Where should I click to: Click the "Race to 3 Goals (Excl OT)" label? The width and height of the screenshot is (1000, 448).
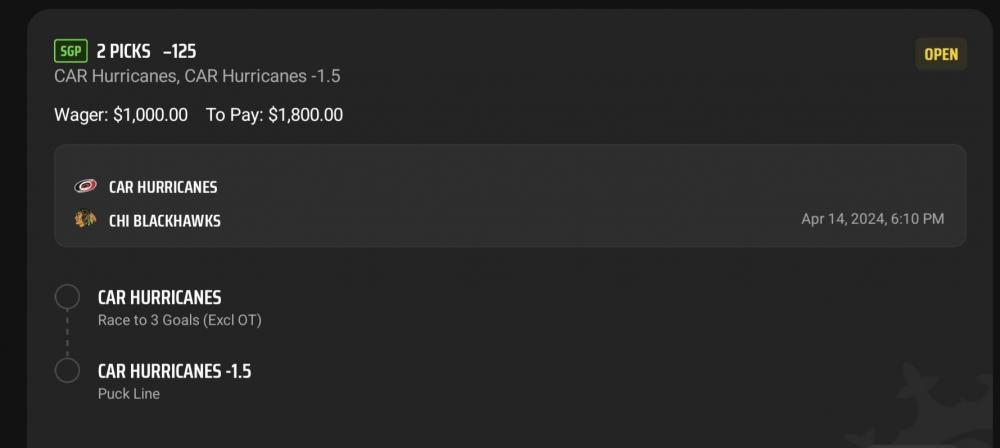click(179, 320)
